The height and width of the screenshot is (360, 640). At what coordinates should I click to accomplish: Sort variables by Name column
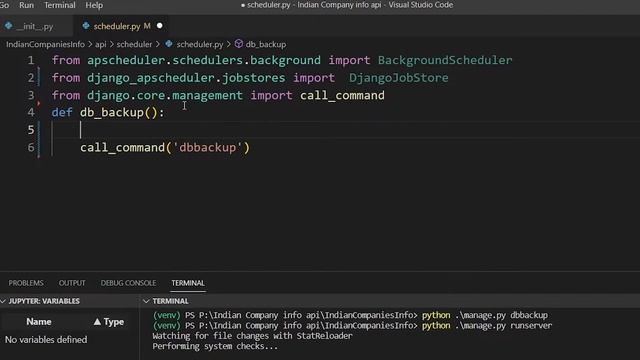click(x=39, y=322)
